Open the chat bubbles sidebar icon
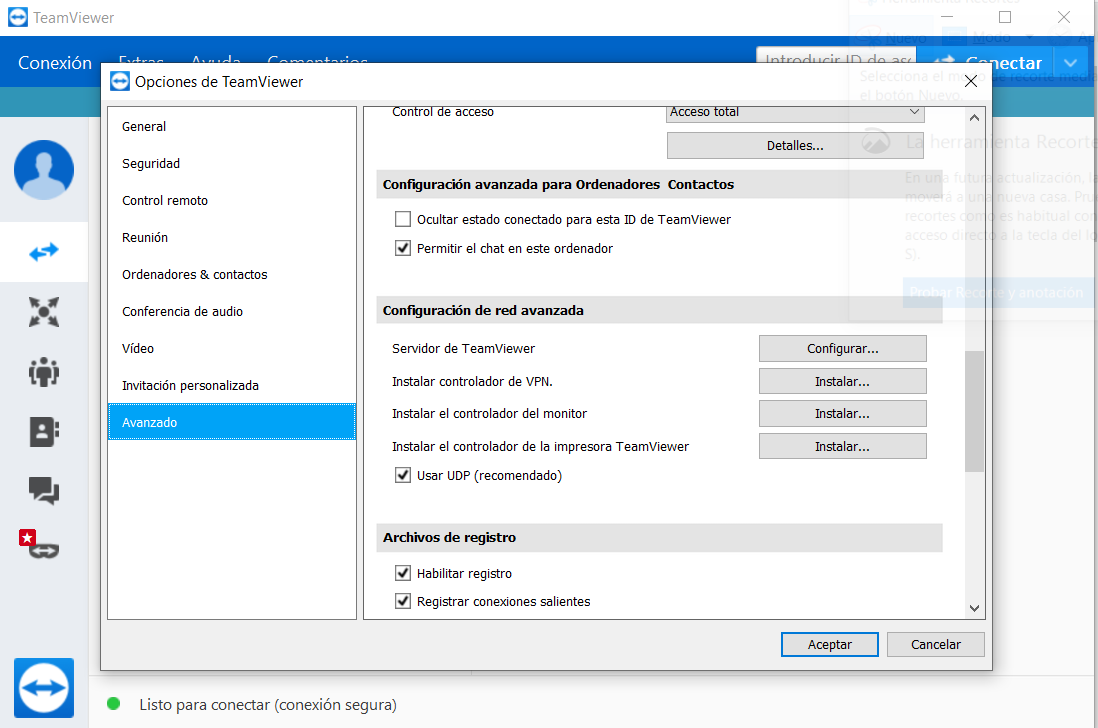 [44, 490]
